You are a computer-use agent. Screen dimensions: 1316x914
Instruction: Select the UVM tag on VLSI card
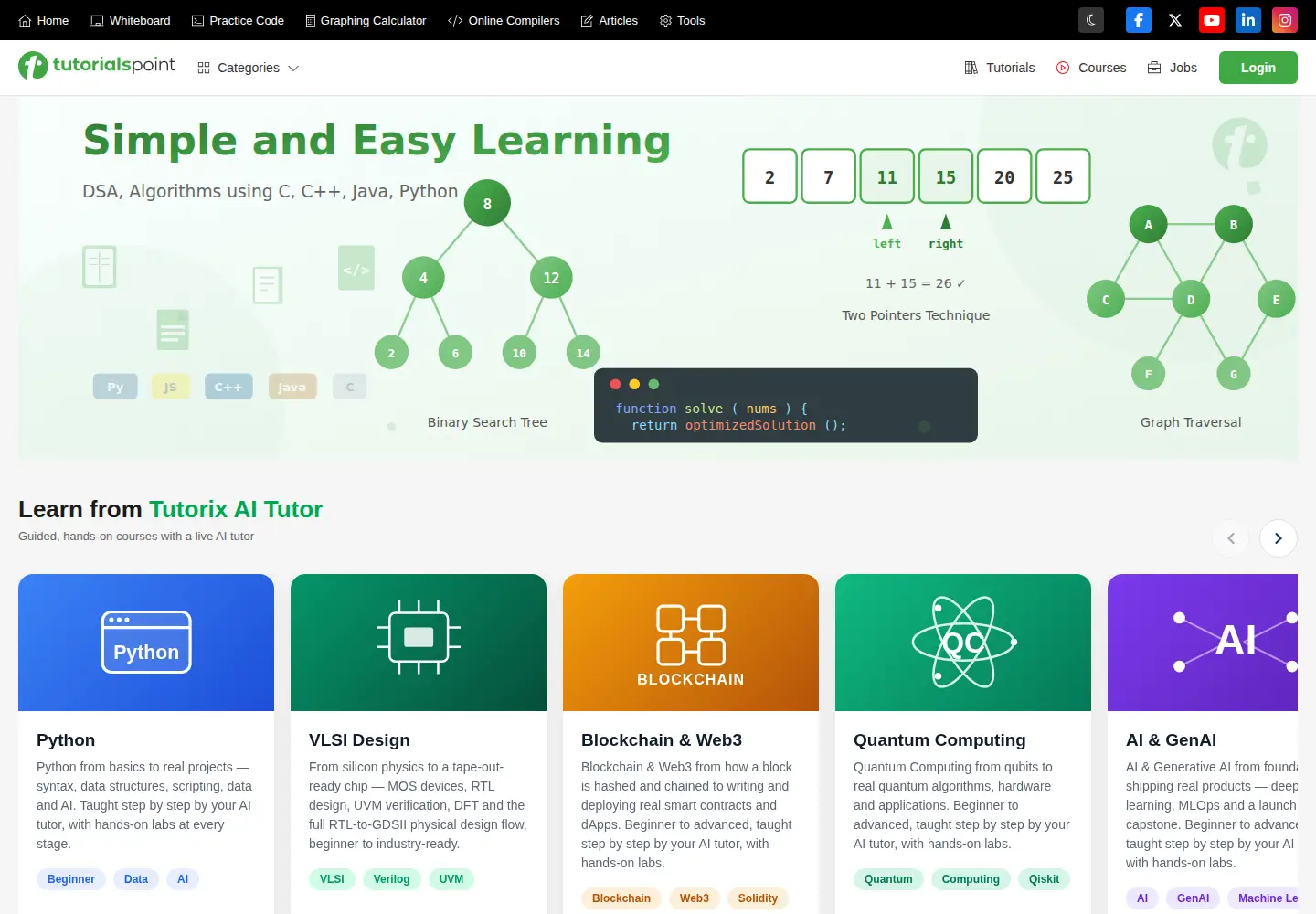coord(451,879)
